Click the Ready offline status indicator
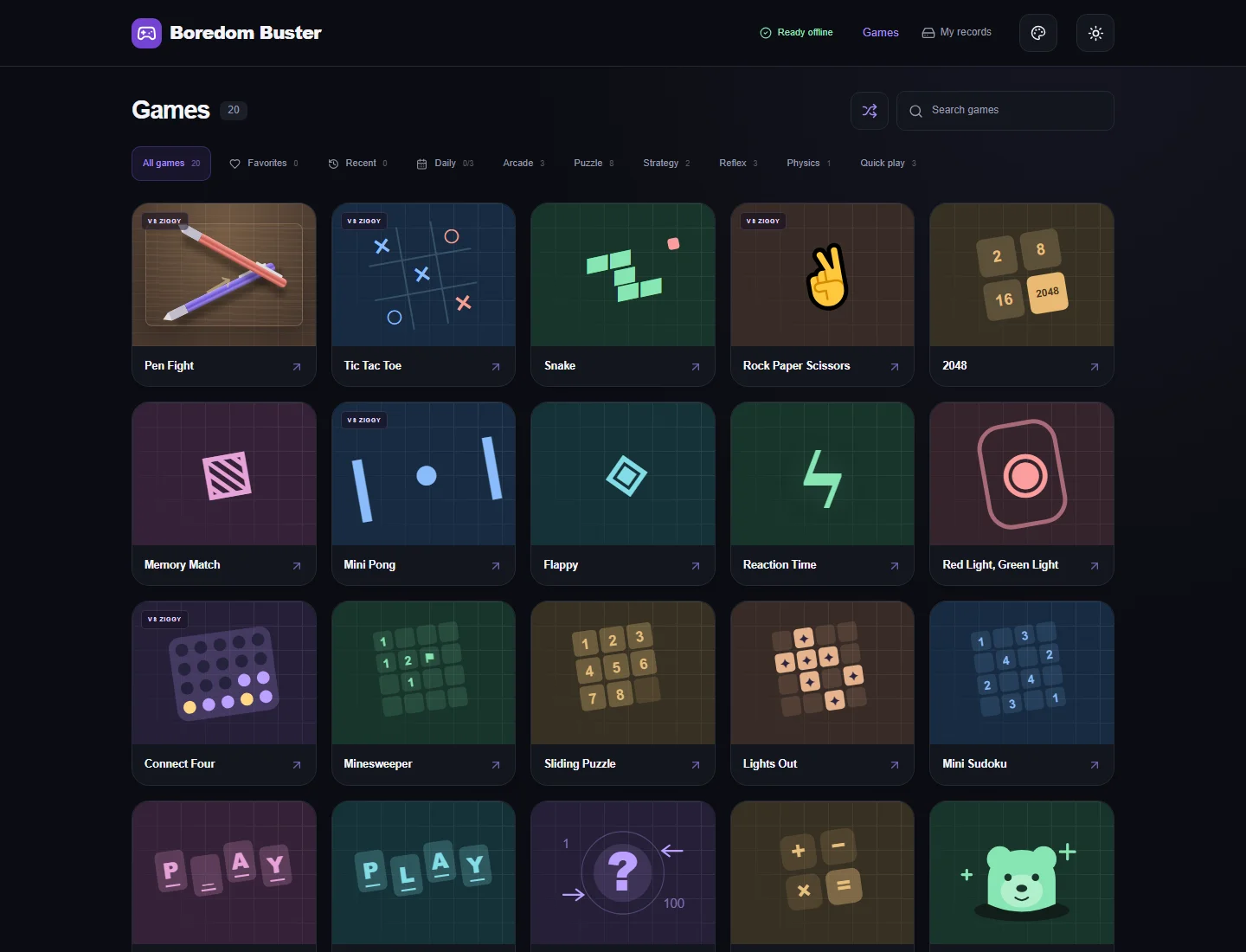Image resolution: width=1246 pixels, height=952 pixels. pos(796,33)
